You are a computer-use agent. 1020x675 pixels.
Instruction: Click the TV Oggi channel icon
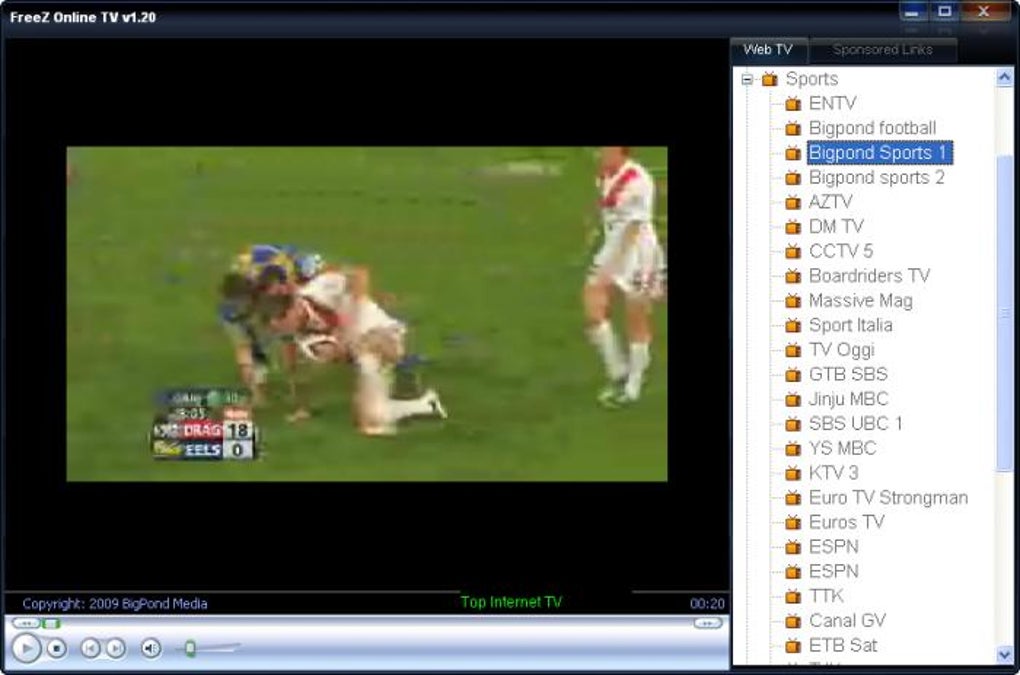pos(793,350)
